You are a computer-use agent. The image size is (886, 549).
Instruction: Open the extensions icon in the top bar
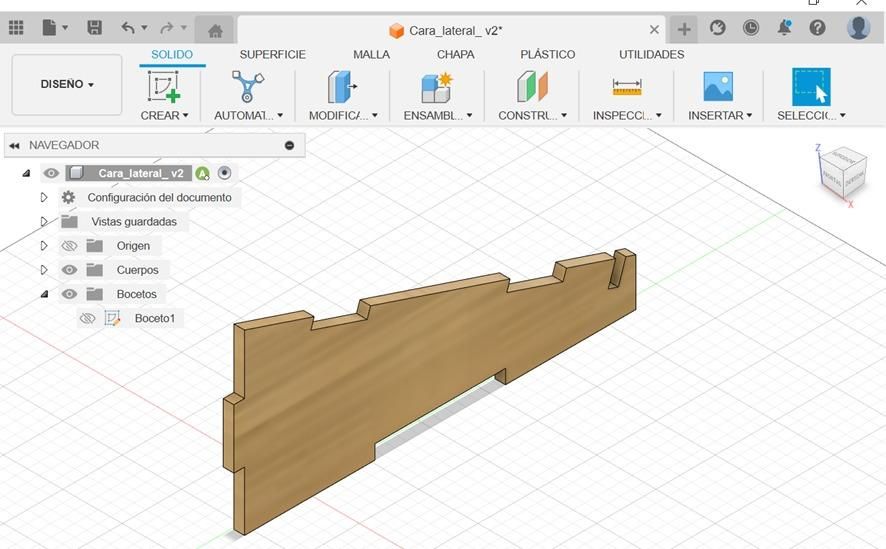(718, 28)
